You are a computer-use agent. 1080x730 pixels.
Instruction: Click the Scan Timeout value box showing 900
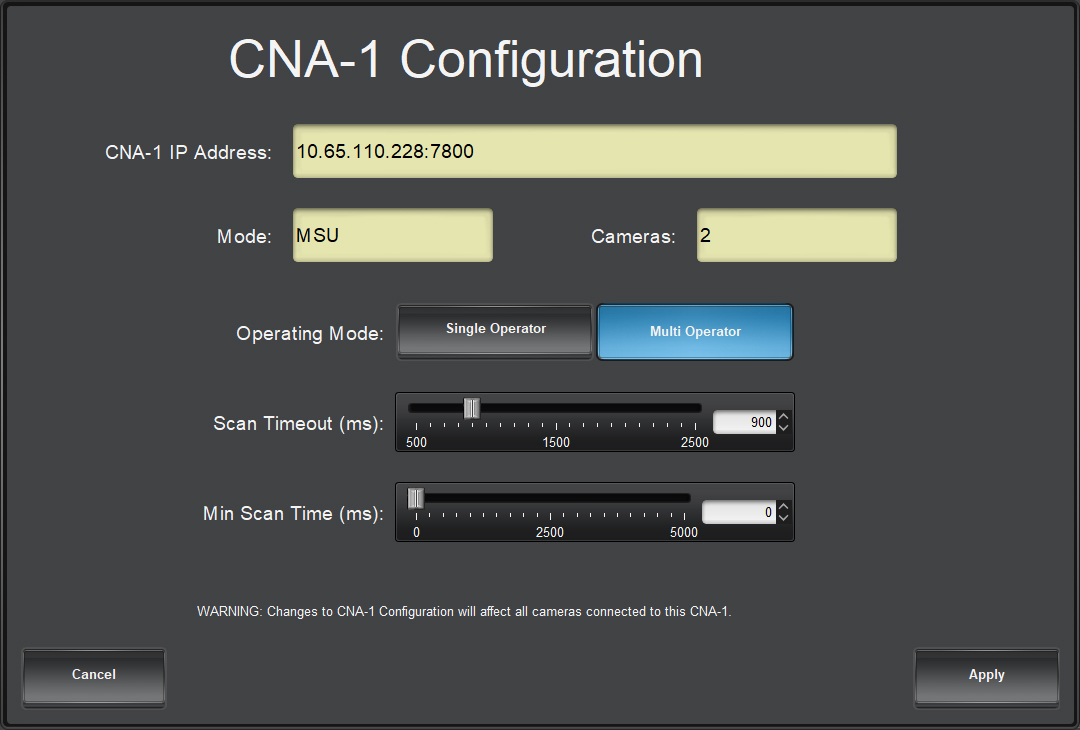744,422
